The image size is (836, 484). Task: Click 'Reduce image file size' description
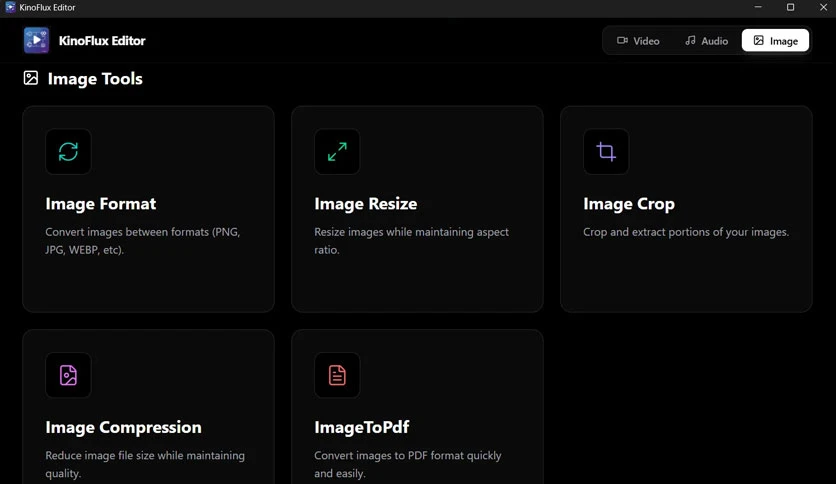pos(145,464)
